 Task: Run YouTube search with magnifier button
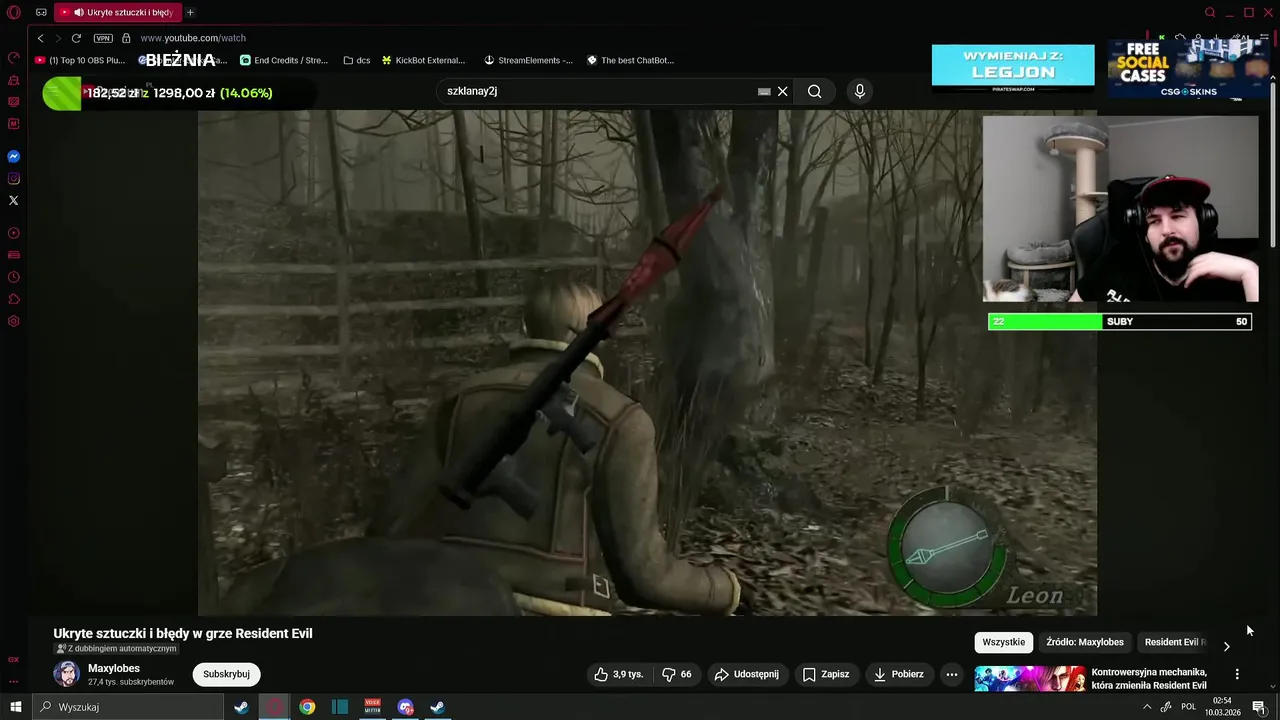pyautogui.click(x=815, y=91)
